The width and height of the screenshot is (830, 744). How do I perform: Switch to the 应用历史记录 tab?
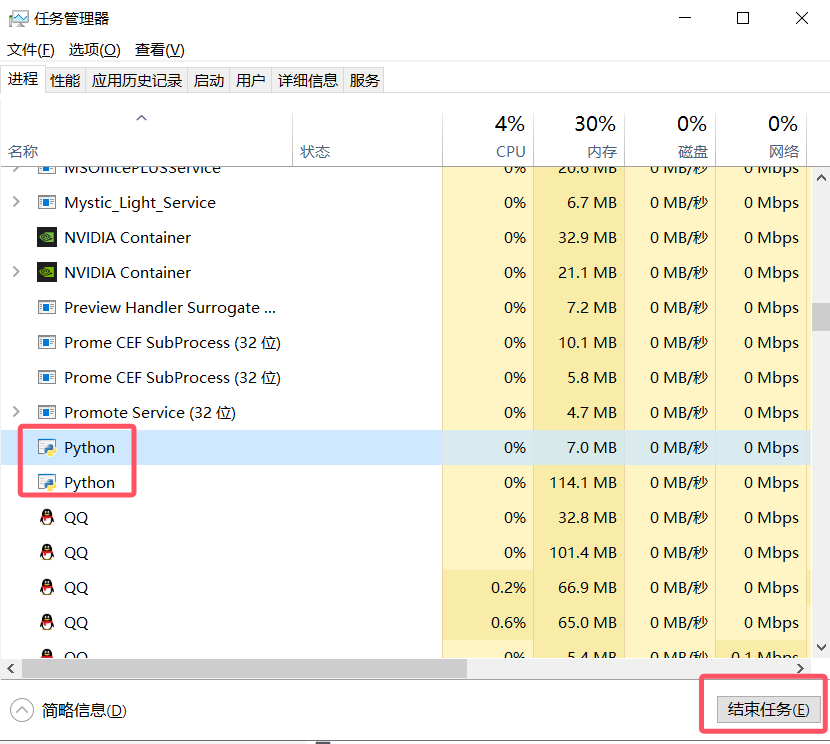[x=137, y=80]
